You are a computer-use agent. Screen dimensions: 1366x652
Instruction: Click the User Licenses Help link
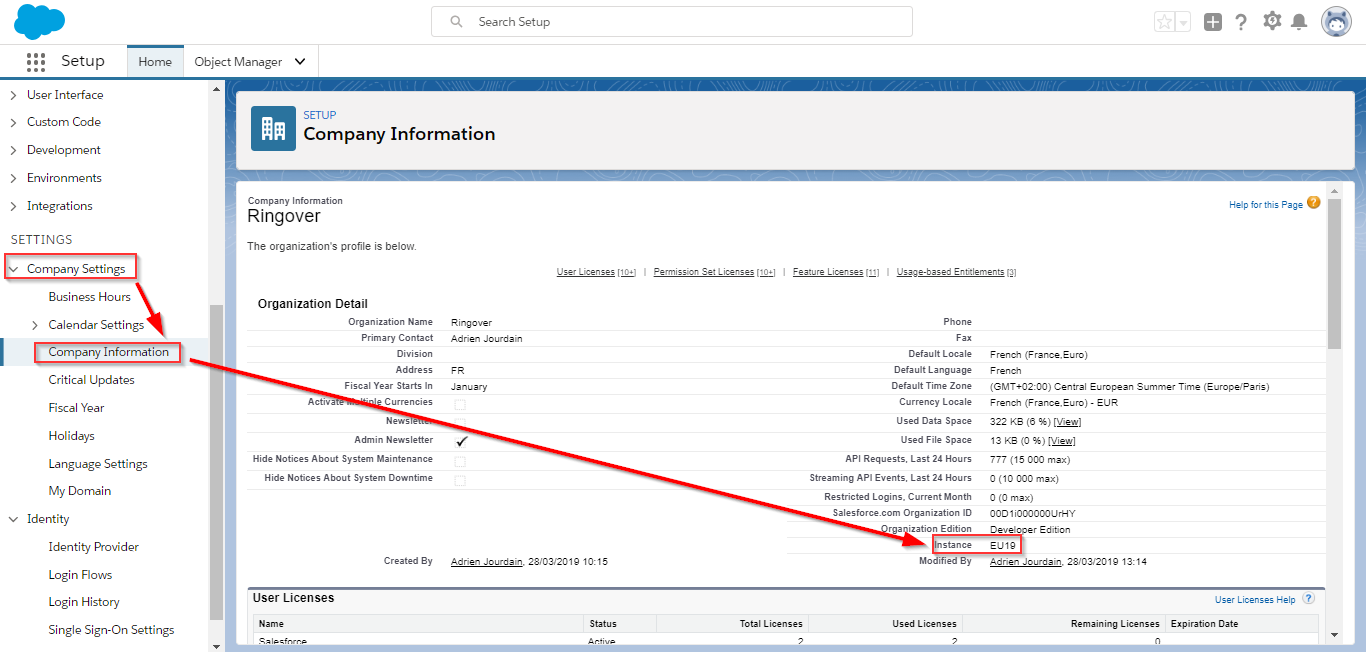(x=1255, y=600)
